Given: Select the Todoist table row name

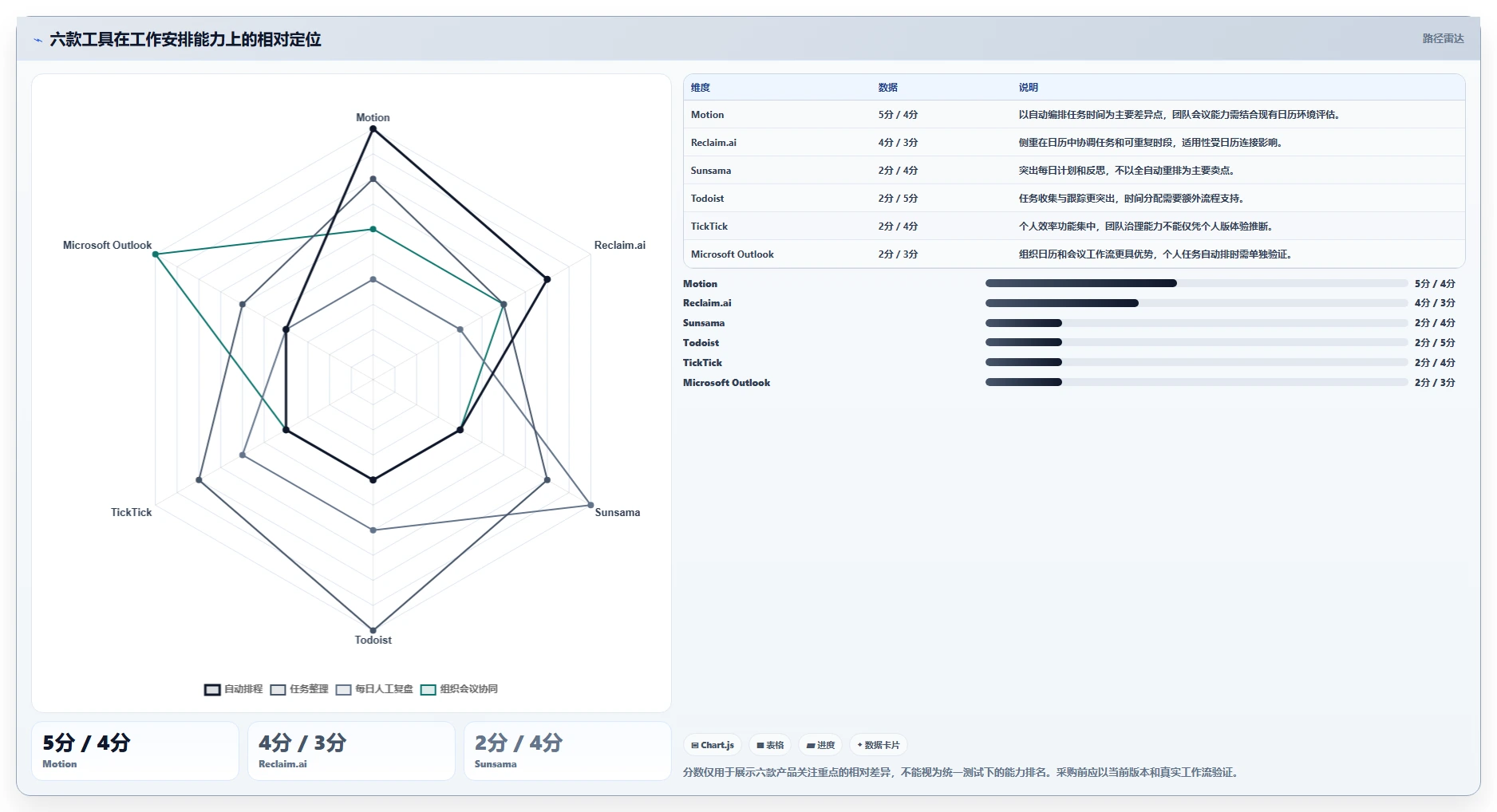Looking at the screenshot, I should coord(707,199).
